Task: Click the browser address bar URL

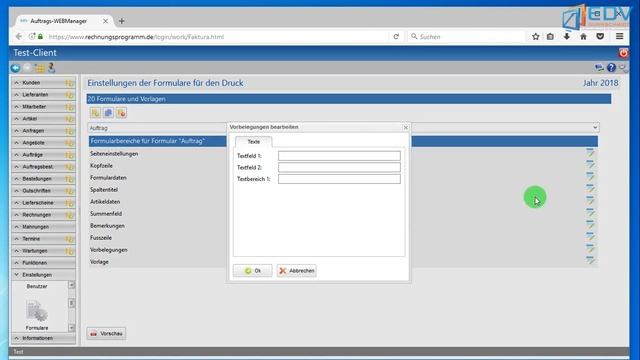Action: [x=136, y=37]
